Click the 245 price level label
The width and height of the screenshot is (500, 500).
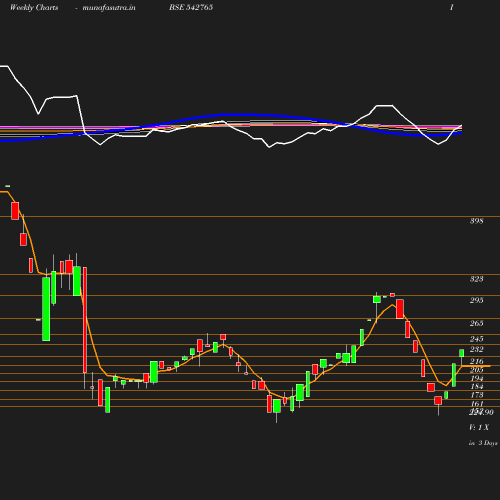tap(476, 339)
